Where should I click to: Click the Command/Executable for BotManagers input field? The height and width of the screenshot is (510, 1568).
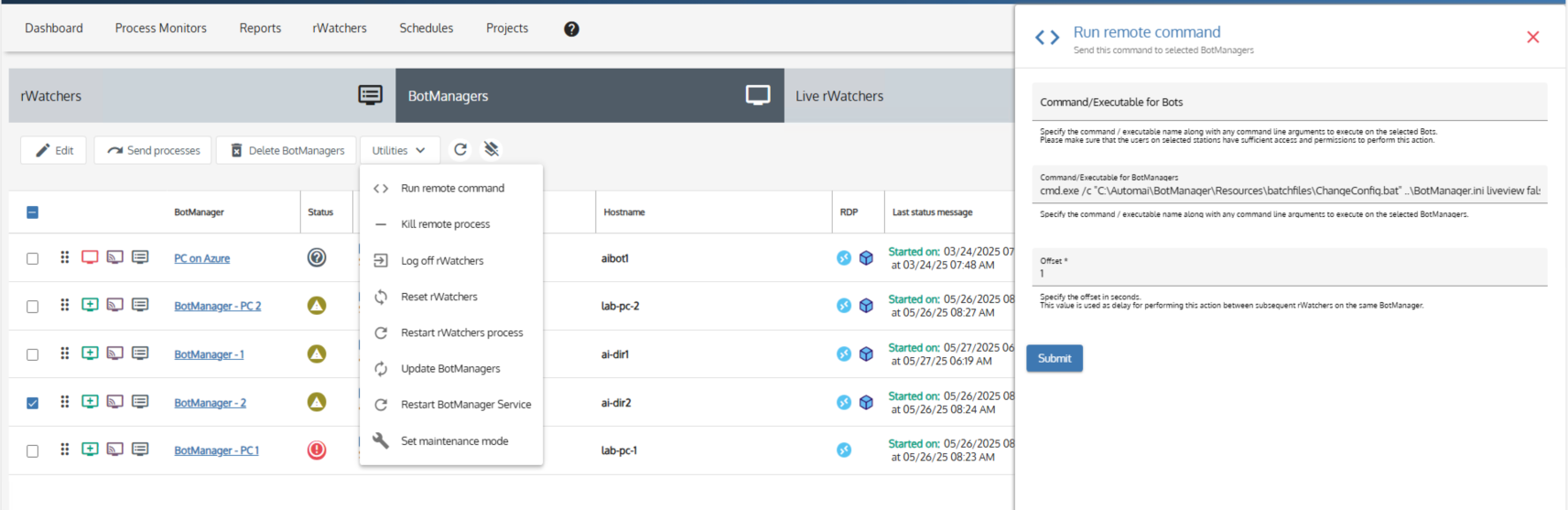(x=1290, y=185)
